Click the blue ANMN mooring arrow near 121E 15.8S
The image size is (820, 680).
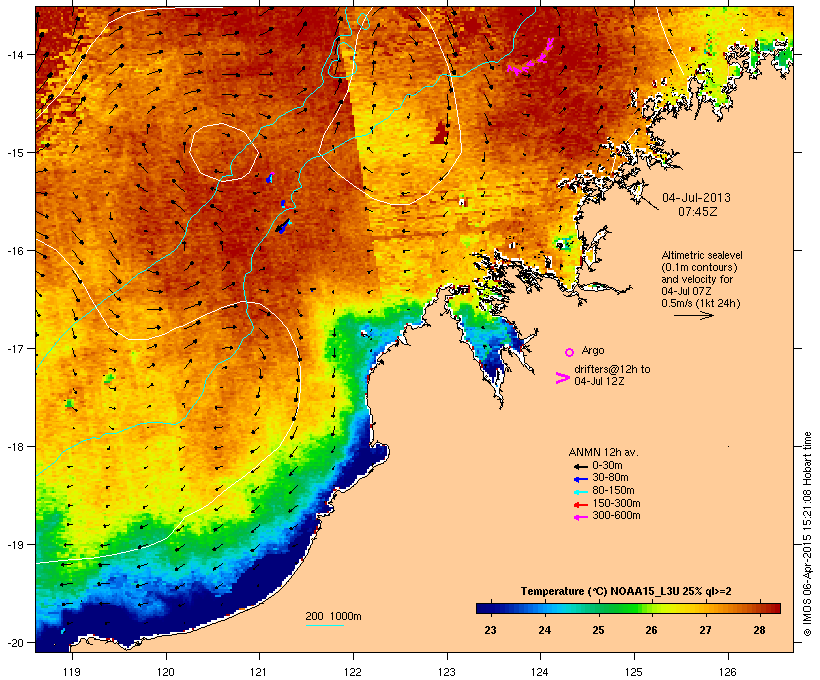tap(283, 226)
